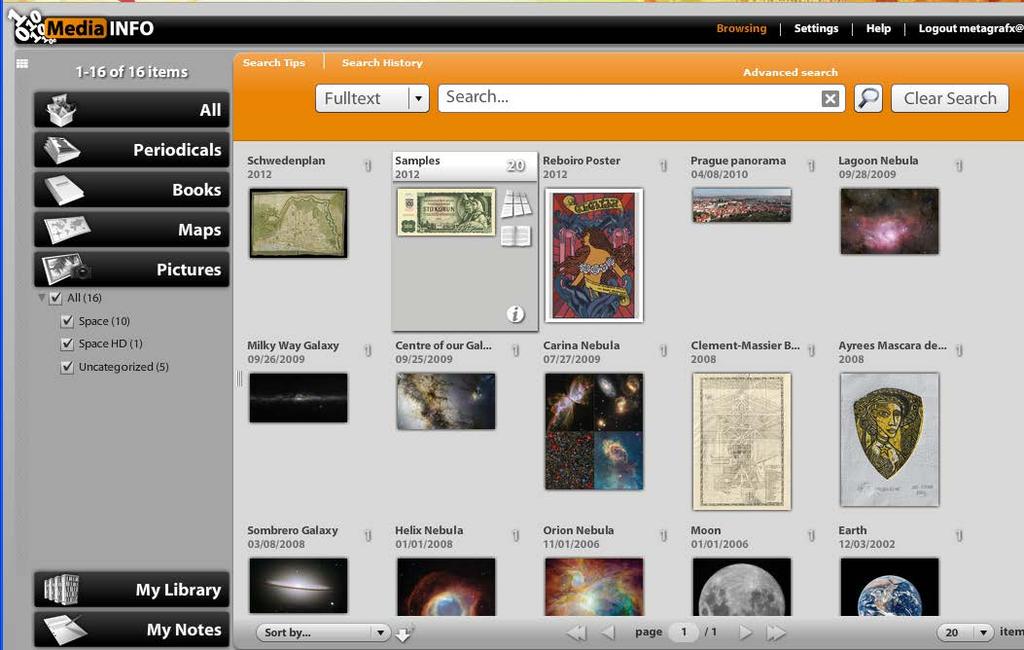The height and width of the screenshot is (650, 1024).
Task: Click the paperclip icon next to Reboiro Poster
Action: point(664,166)
